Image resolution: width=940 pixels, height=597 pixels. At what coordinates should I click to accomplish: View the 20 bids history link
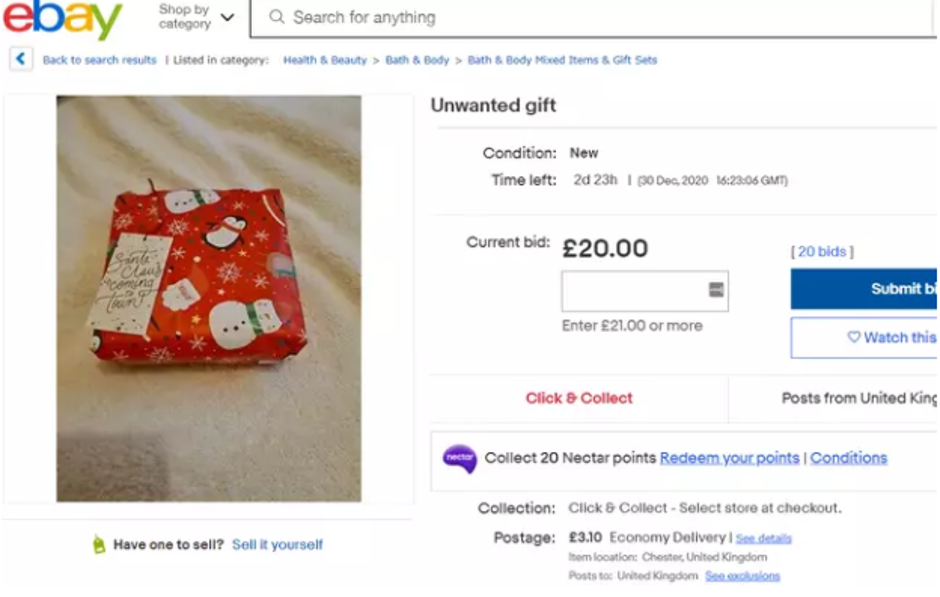pyautogui.click(x=822, y=252)
